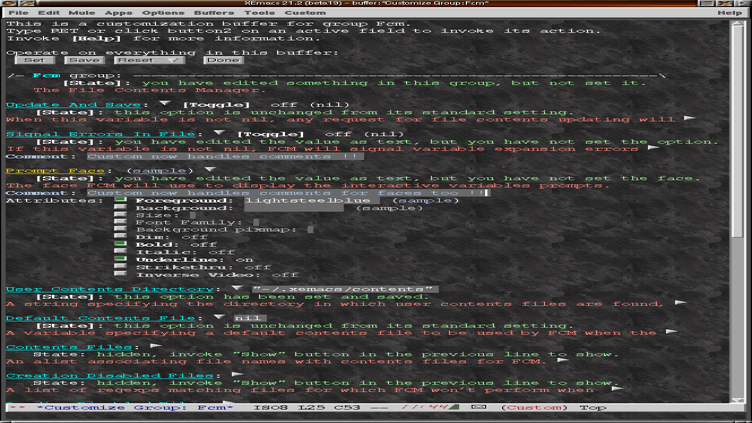Show the hidden Creation Disabled Files value
Viewport: 752px width, 423px height.
[x=237, y=374]
